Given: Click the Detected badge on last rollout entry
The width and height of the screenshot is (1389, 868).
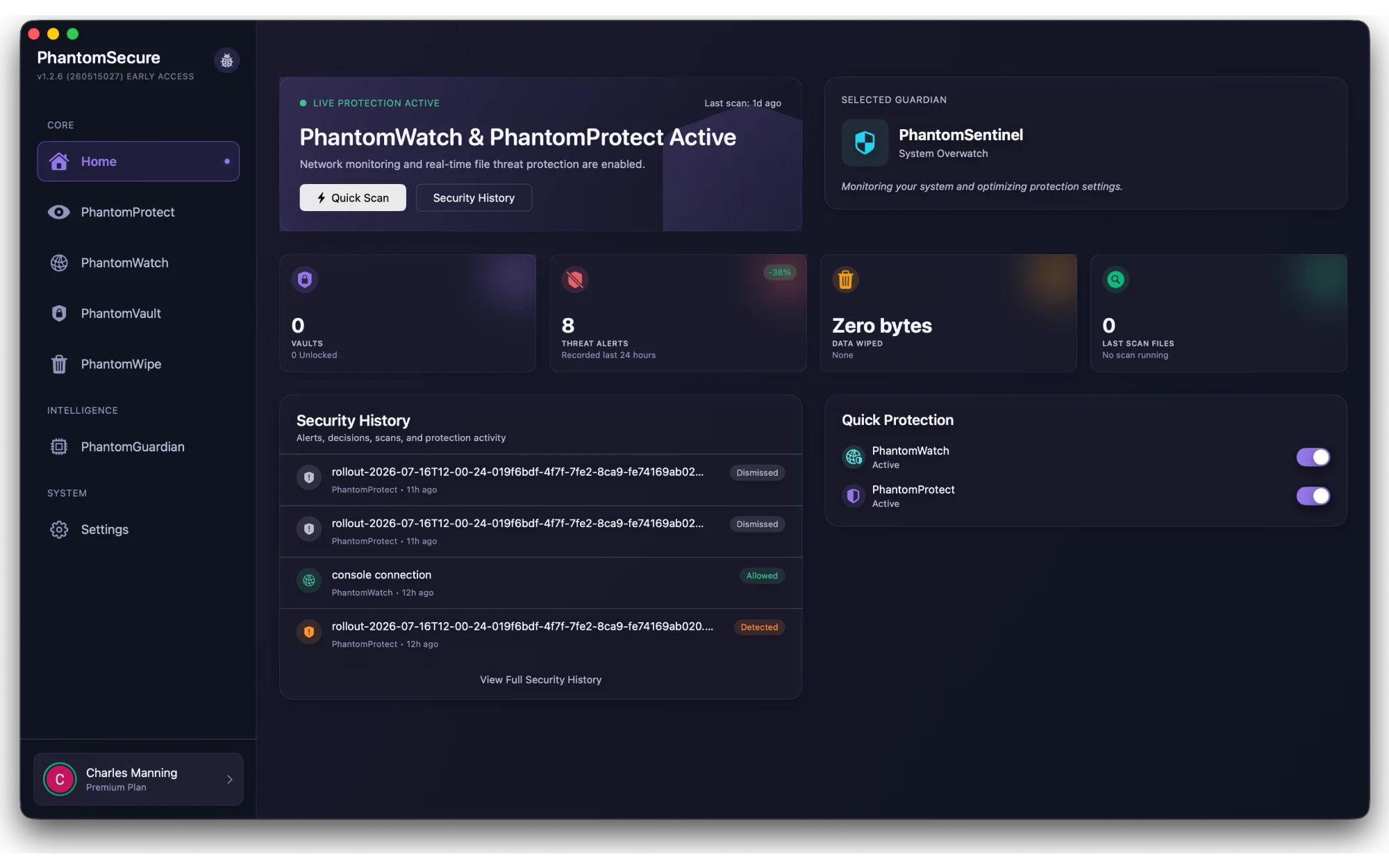Looking at the screenshot, I should (759, 627).
